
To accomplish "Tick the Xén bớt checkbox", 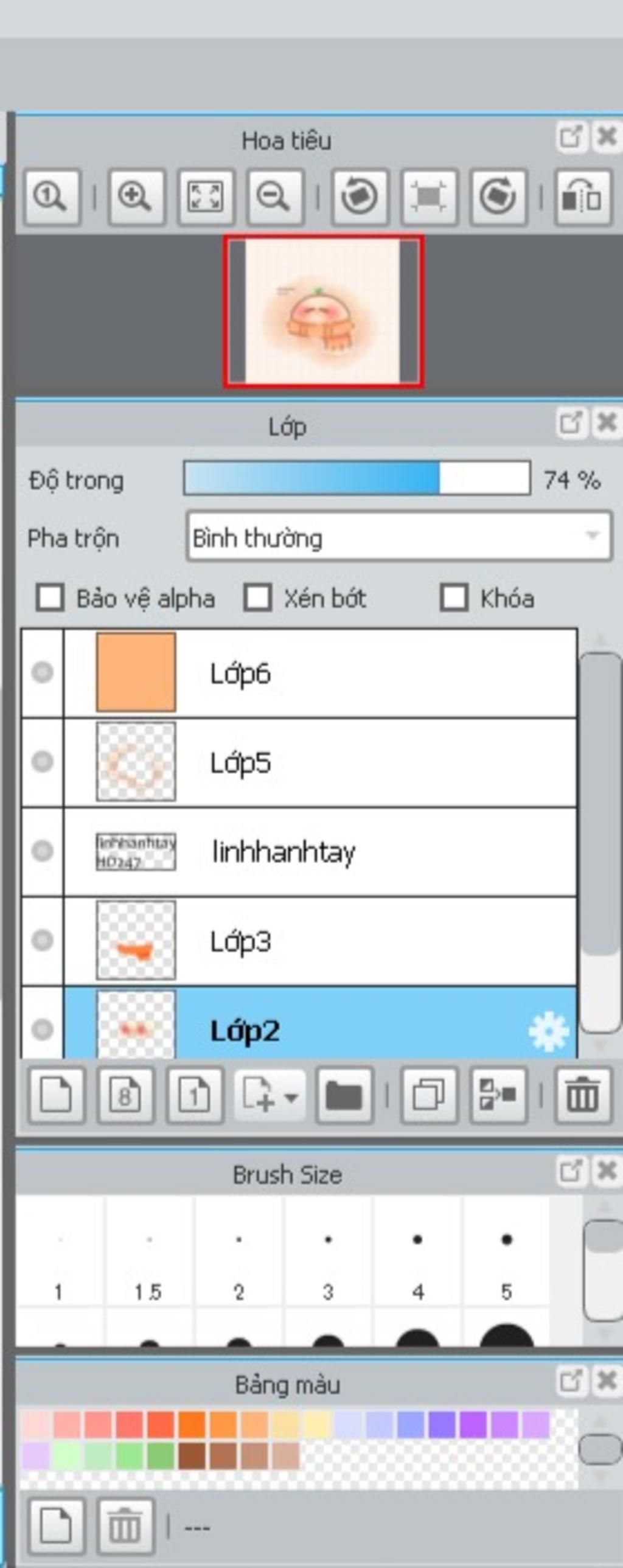I will 258,598.
